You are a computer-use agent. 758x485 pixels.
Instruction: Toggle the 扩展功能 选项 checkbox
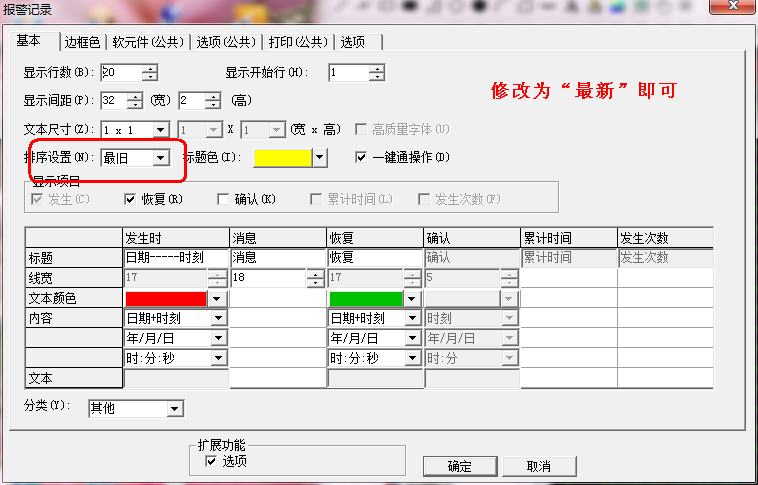pos(210,461)
